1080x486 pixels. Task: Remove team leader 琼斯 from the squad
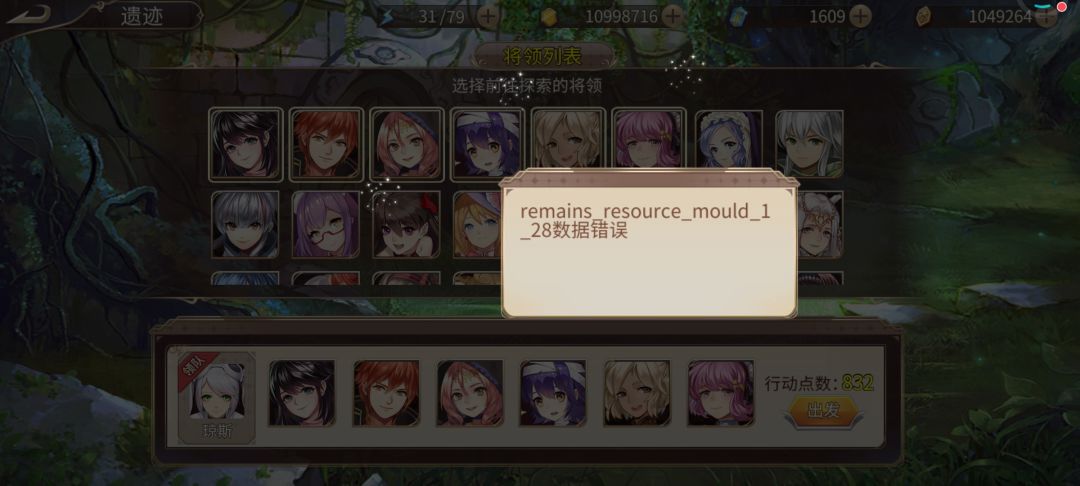coord(216,398)
